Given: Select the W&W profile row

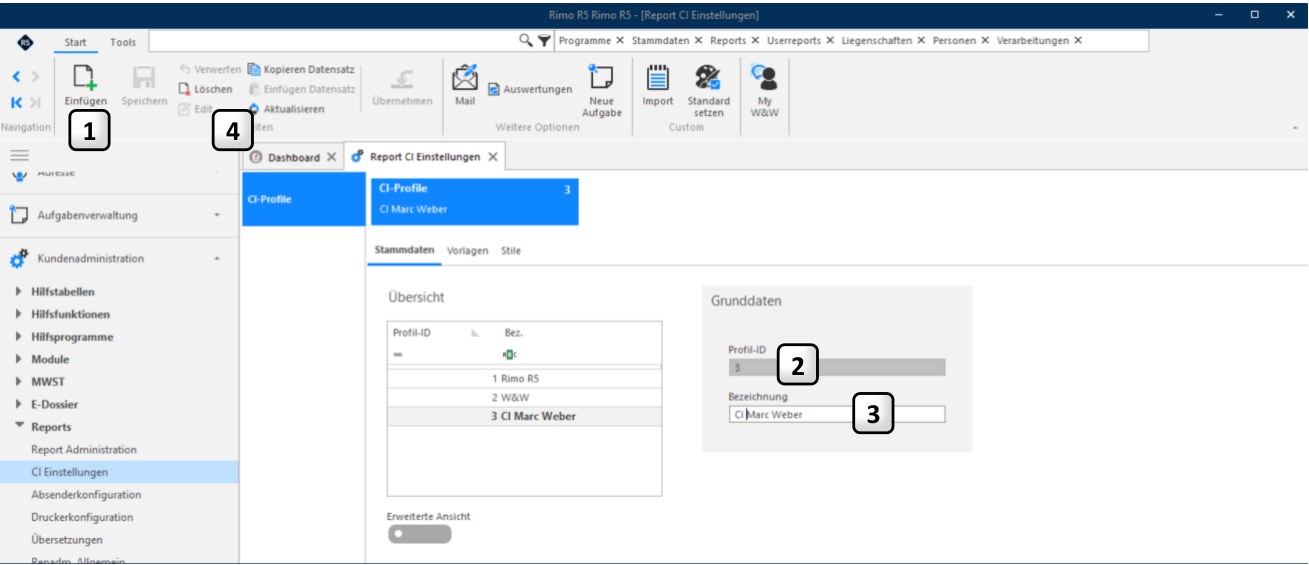Looking at the screenshot, I should (524, 397).
